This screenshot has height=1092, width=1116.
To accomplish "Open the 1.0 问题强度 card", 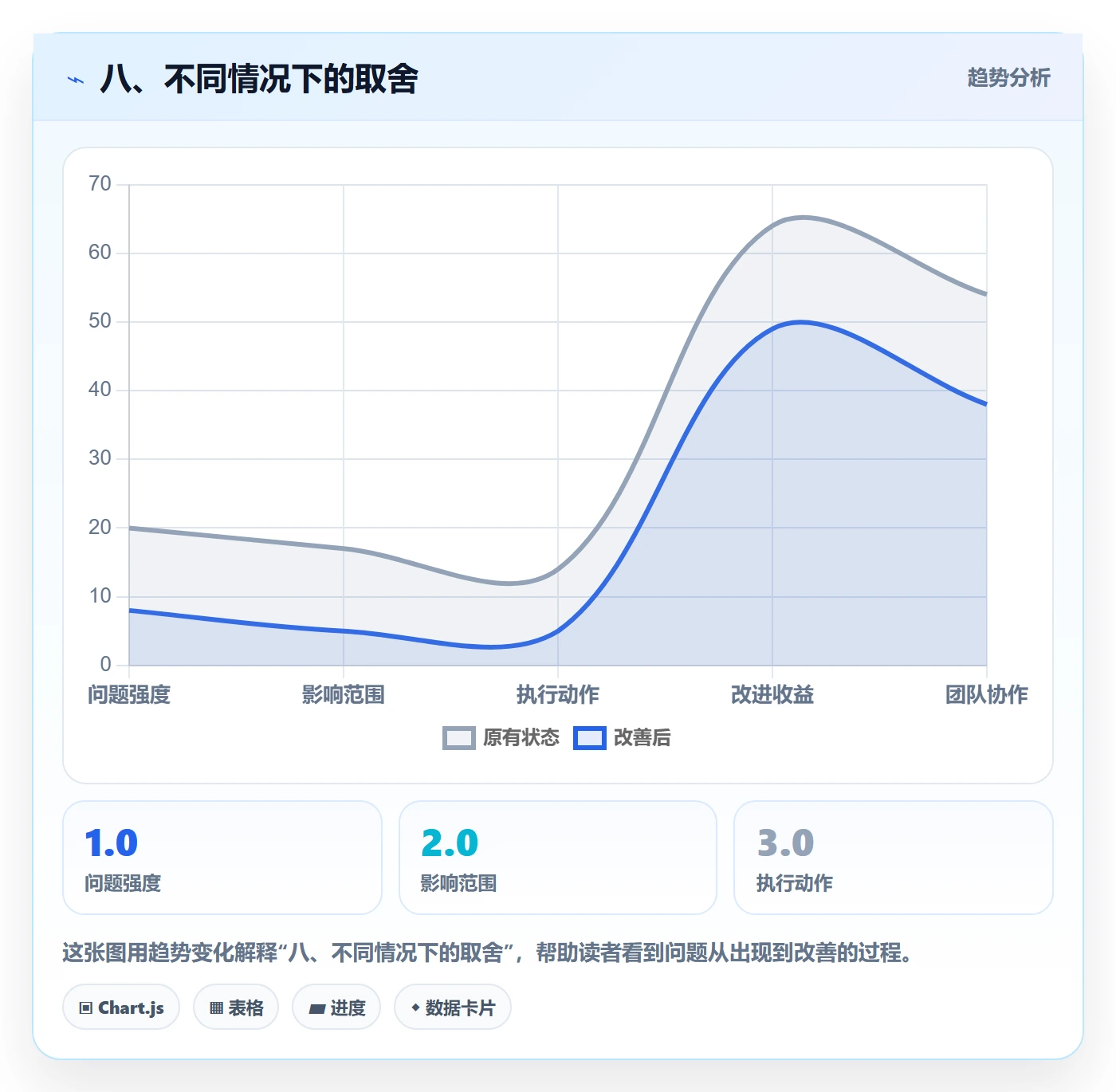I will tap(222, 858).
